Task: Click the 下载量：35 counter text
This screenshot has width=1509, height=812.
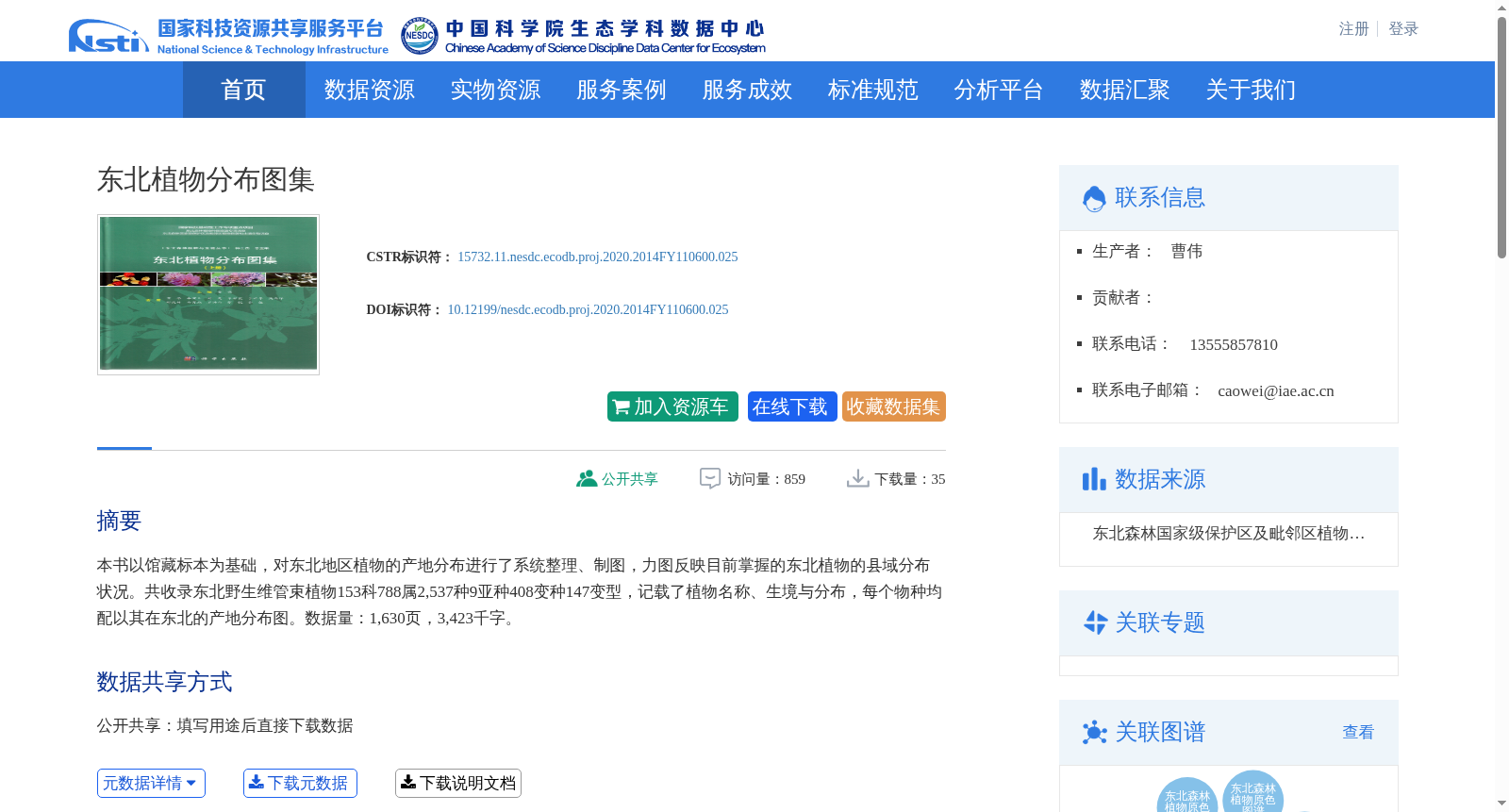Action: pos(909,479)
